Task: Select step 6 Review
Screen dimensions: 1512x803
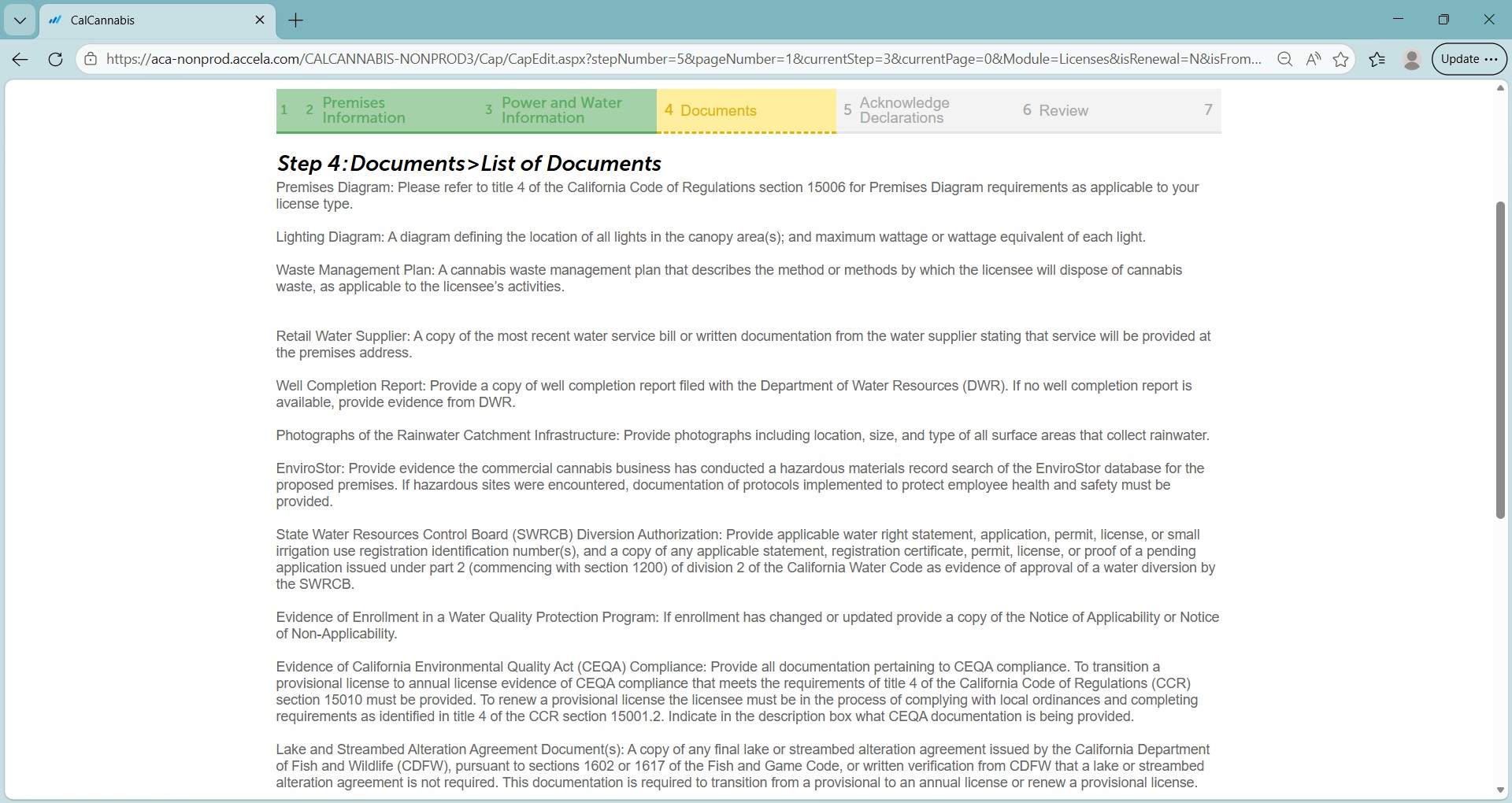Action: coord(1105,110)
